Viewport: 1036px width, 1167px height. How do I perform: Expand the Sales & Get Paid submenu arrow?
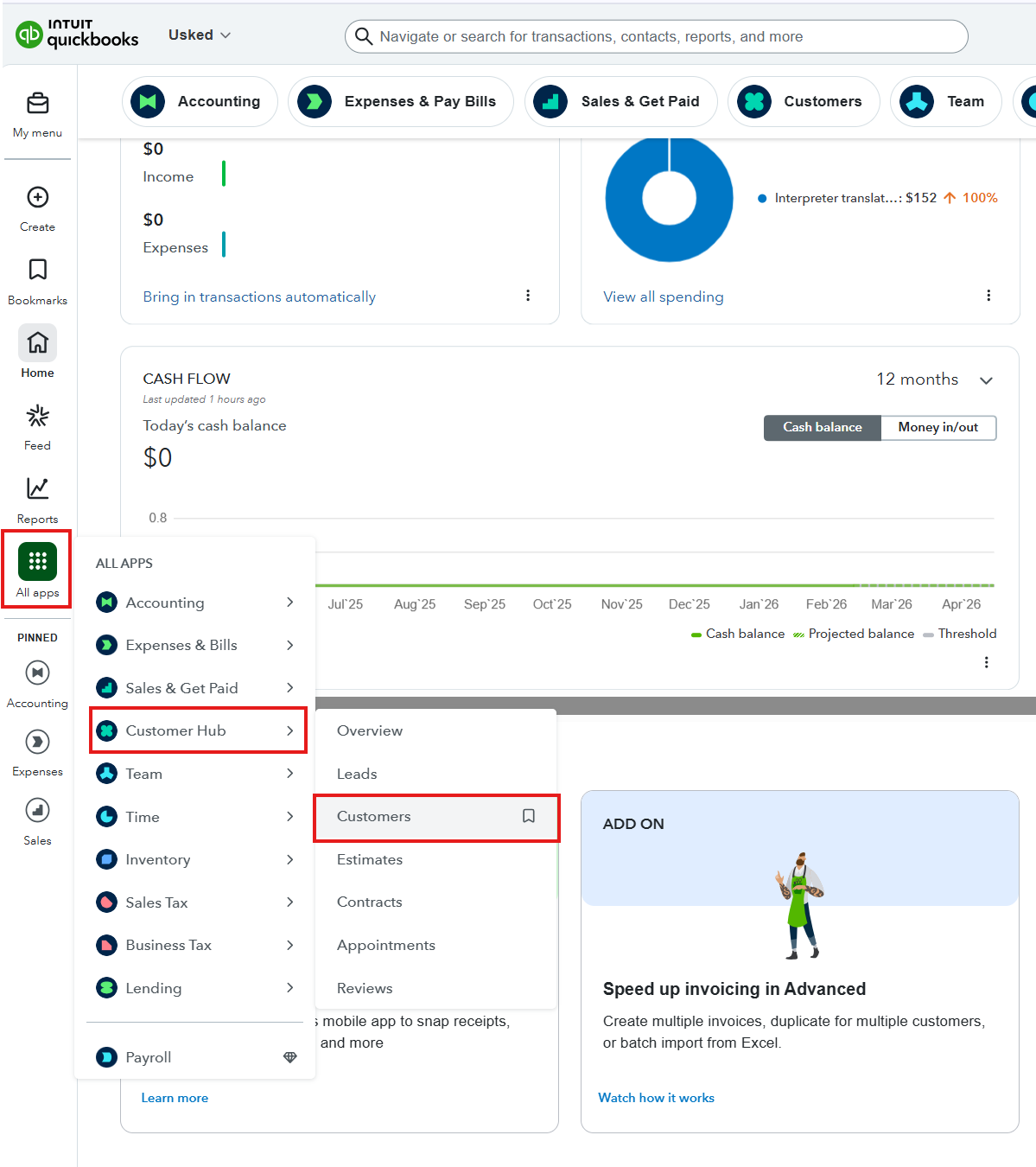tap(290, 688)
